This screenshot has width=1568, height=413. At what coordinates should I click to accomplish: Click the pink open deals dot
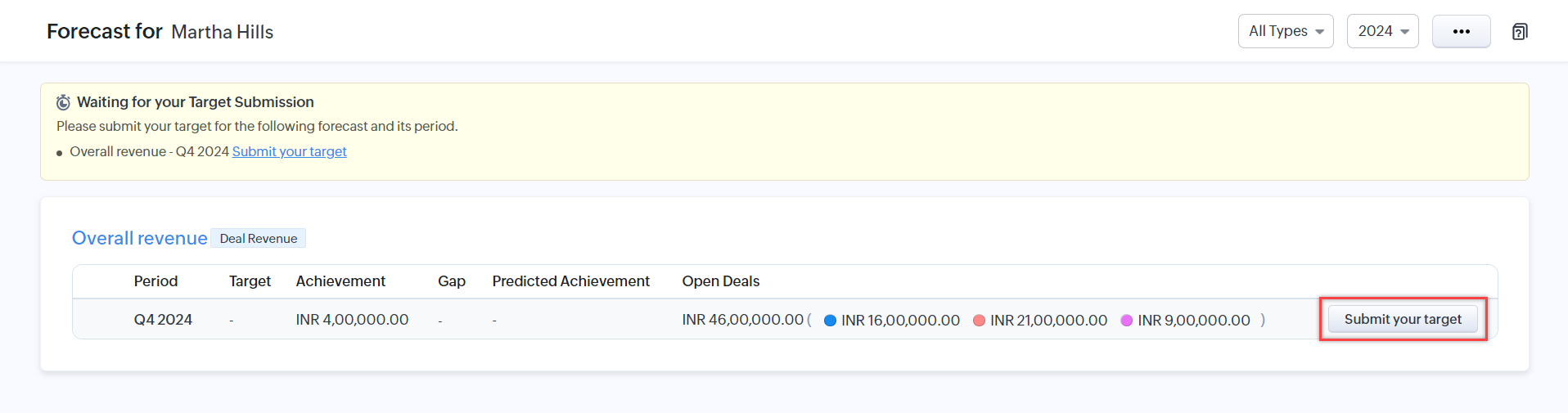1127,321
